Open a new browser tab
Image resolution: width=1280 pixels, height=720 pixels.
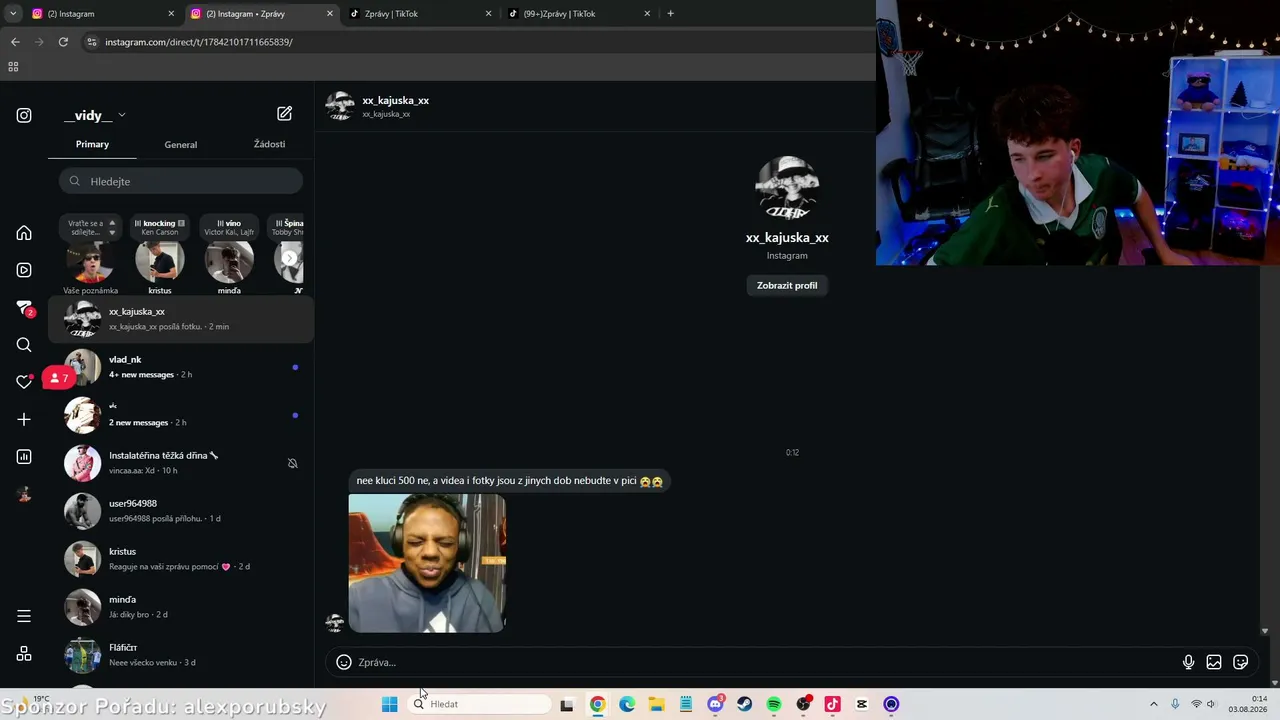(670, 14)
